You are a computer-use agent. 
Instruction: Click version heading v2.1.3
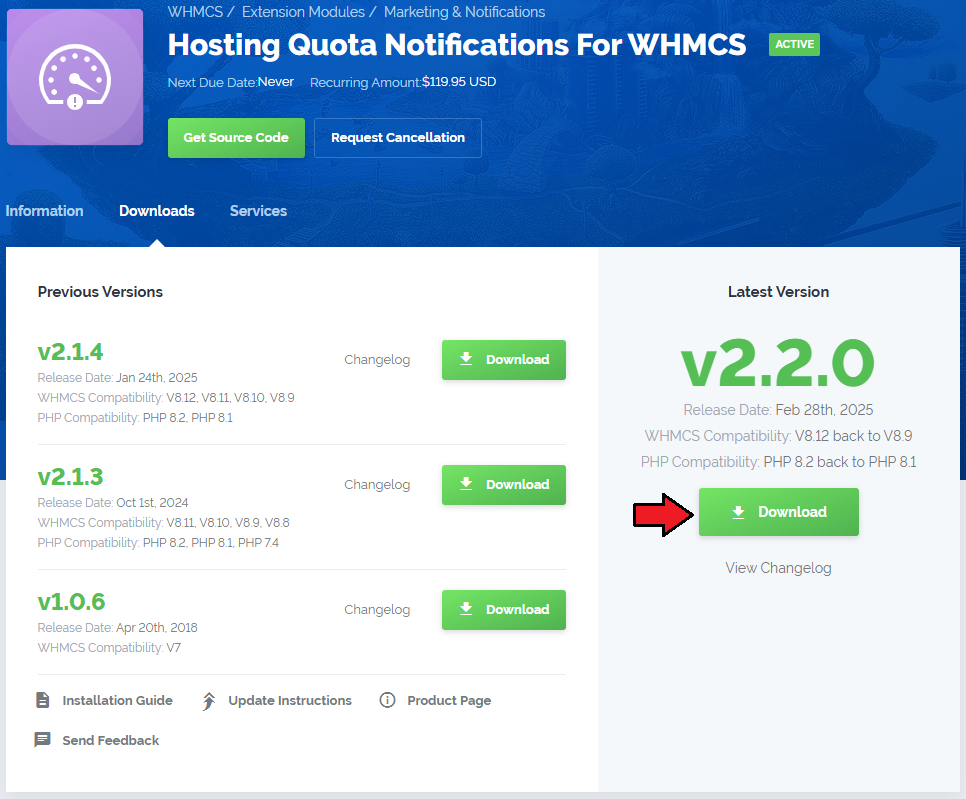[70, 477]
